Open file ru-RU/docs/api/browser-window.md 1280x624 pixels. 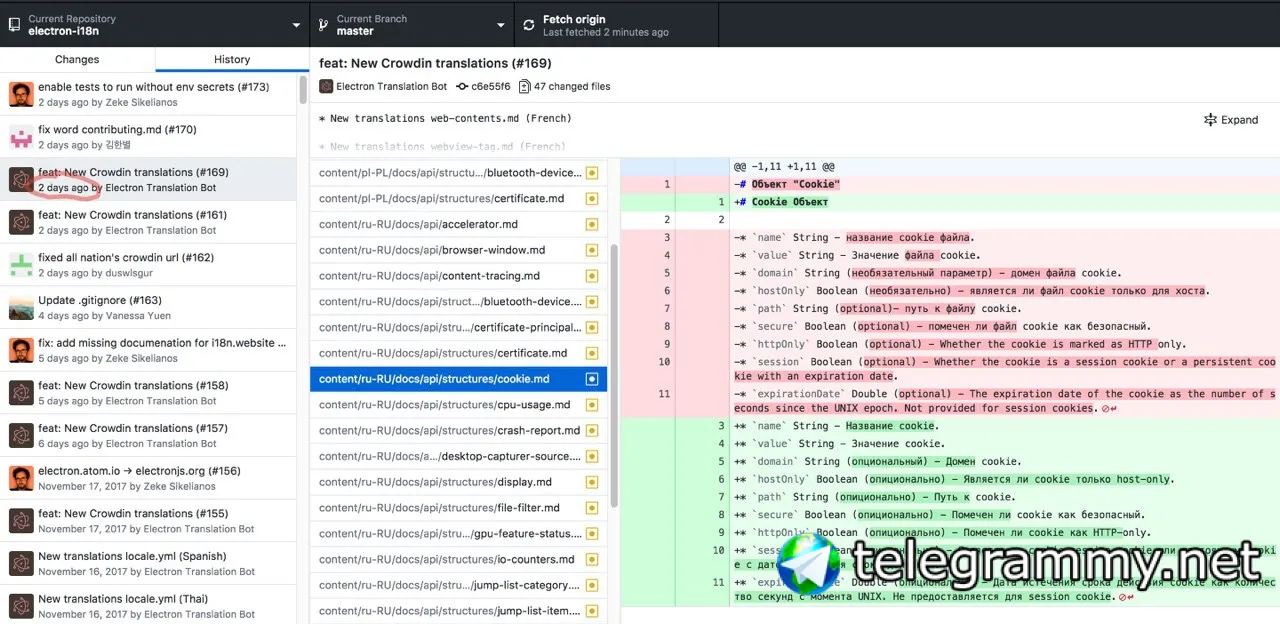pyautogui.click(x=458, y=250)
